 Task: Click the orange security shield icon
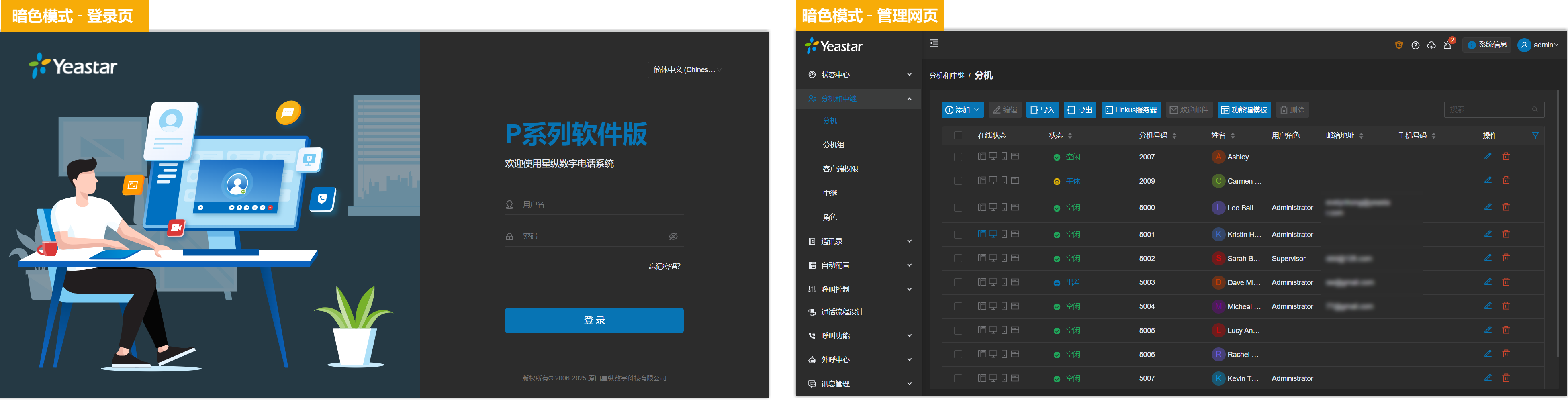[1399, 45]
